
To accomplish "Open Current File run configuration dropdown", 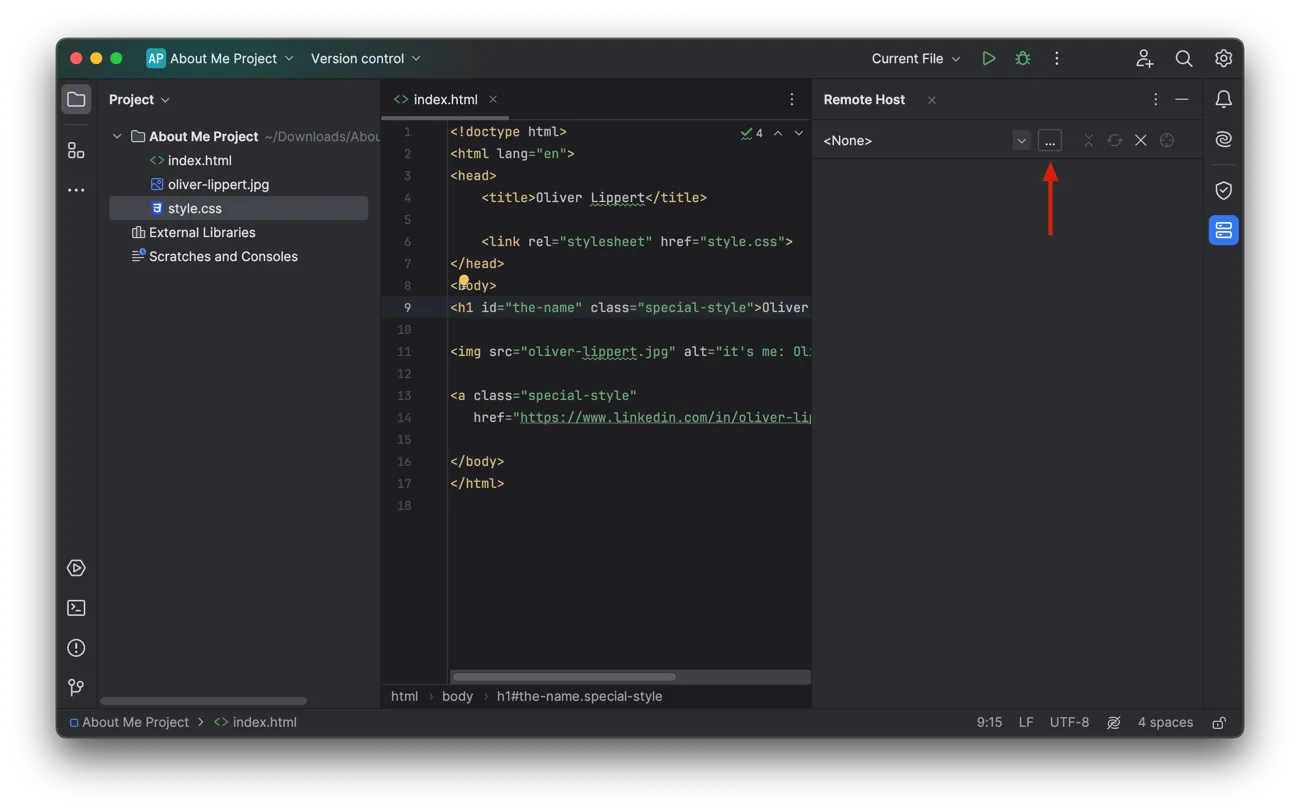I will tap(915, 58).
